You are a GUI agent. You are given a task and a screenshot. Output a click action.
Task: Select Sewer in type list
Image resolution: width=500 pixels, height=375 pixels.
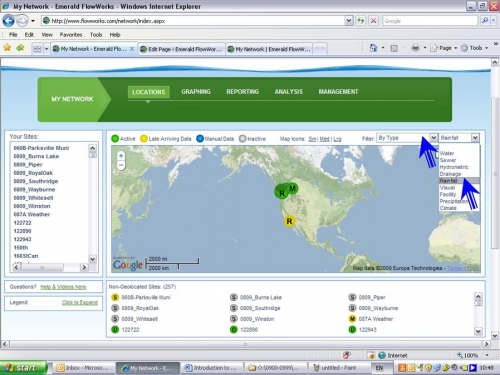448,160
